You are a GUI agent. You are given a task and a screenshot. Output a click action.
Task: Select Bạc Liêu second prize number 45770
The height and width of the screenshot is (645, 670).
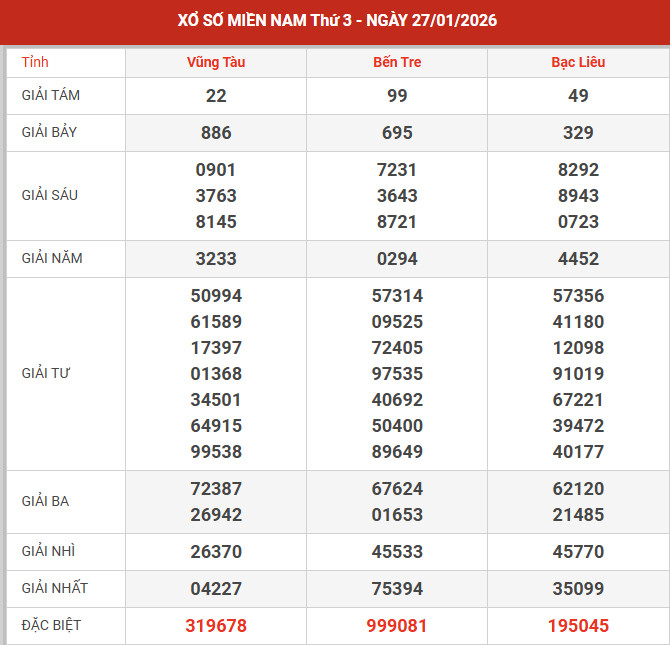[x=578, y=552]
